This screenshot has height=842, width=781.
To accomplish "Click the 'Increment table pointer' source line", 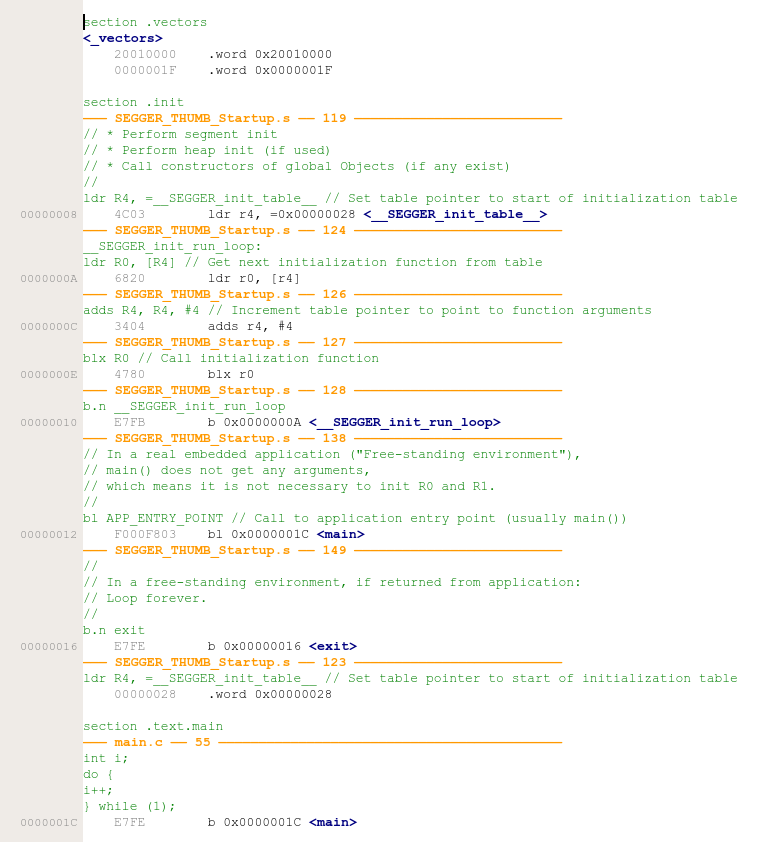I will (367, 310).
